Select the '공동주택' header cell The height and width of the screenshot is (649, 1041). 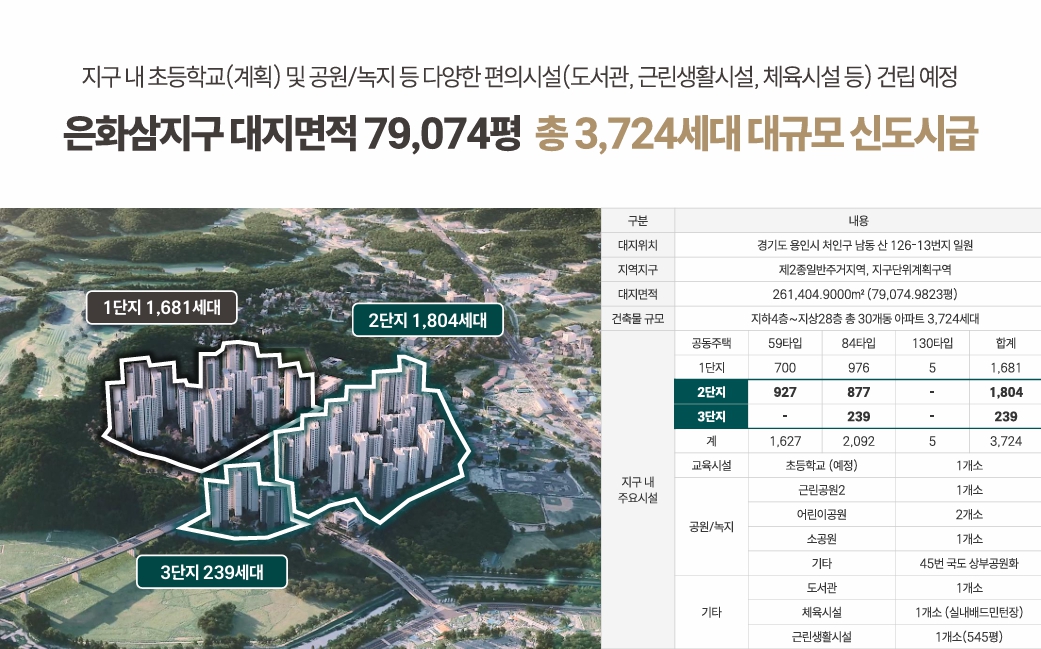click(711, 343)
